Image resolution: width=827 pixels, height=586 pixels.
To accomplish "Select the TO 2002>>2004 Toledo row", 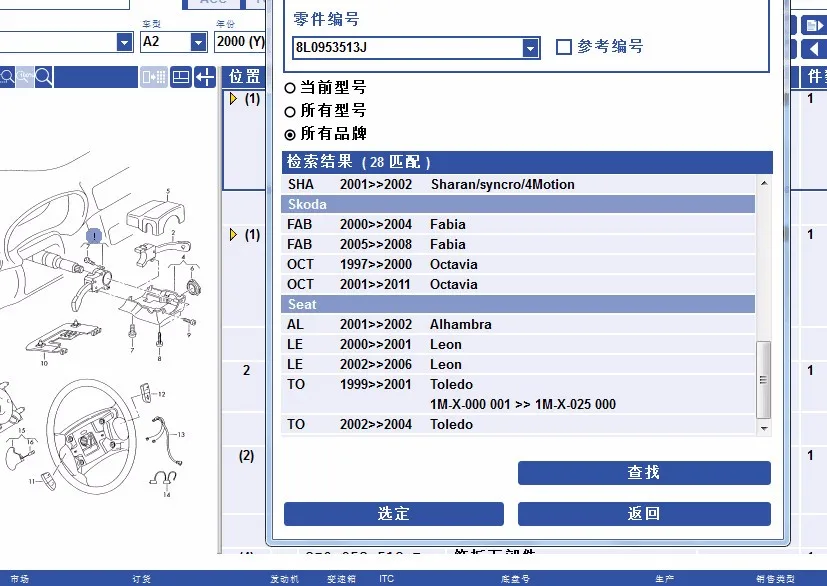I will (518, 425).
